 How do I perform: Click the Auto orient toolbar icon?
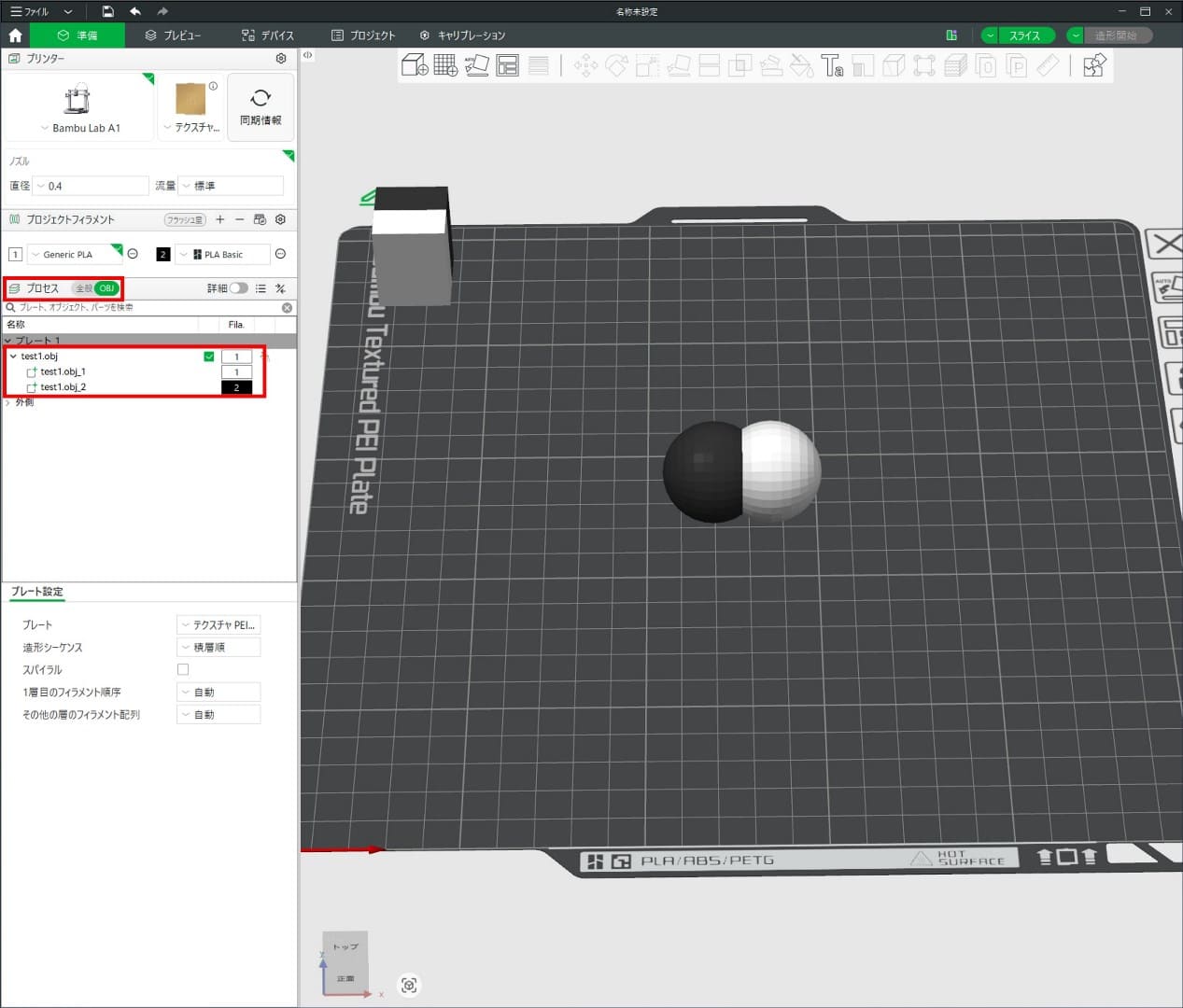(x=477, y=65)
